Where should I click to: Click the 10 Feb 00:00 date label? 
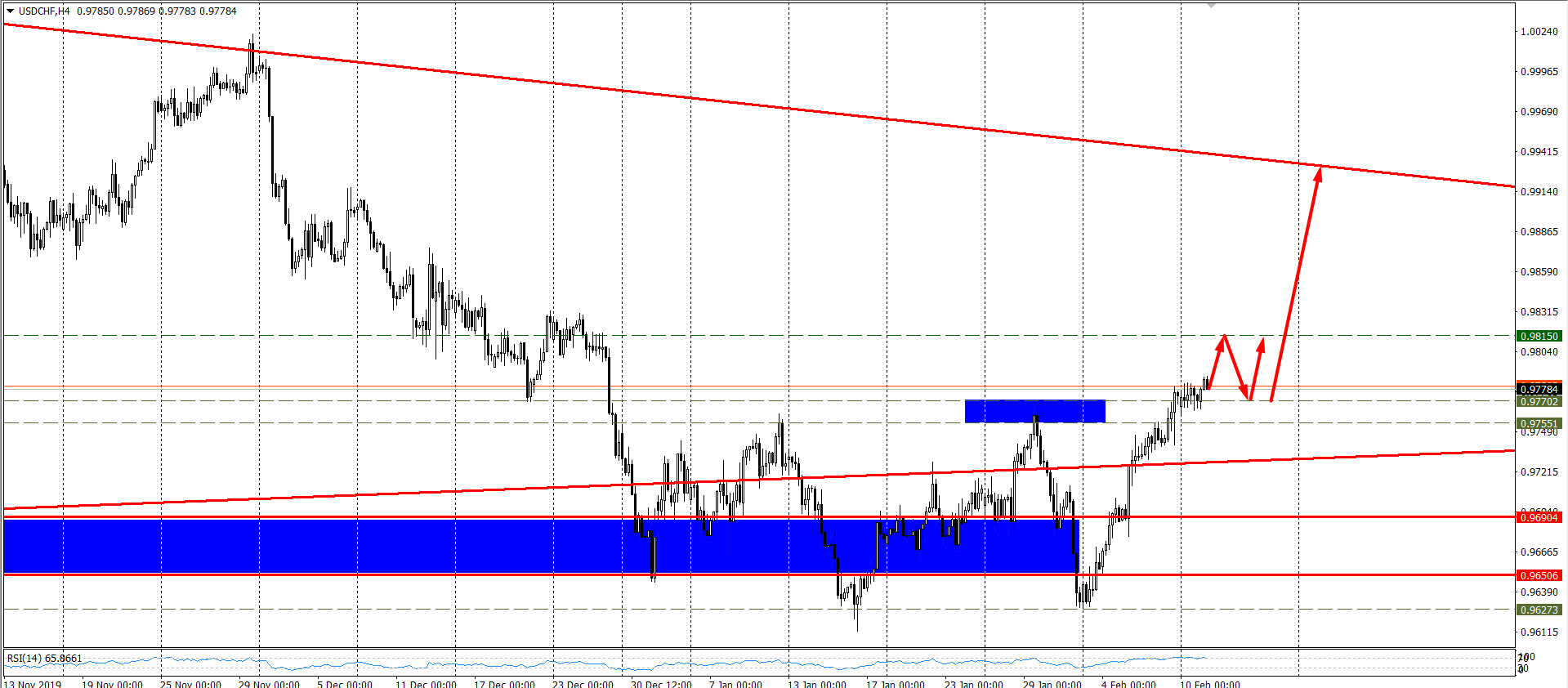[x=1209, y=684]
